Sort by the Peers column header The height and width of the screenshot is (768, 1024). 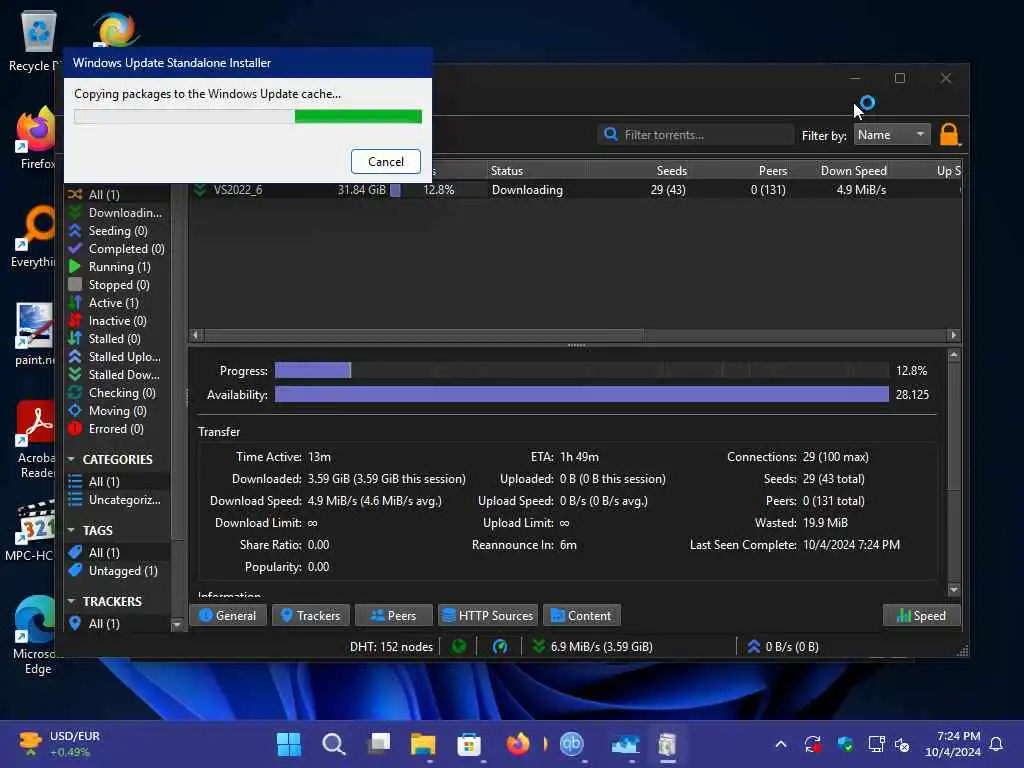773,170
